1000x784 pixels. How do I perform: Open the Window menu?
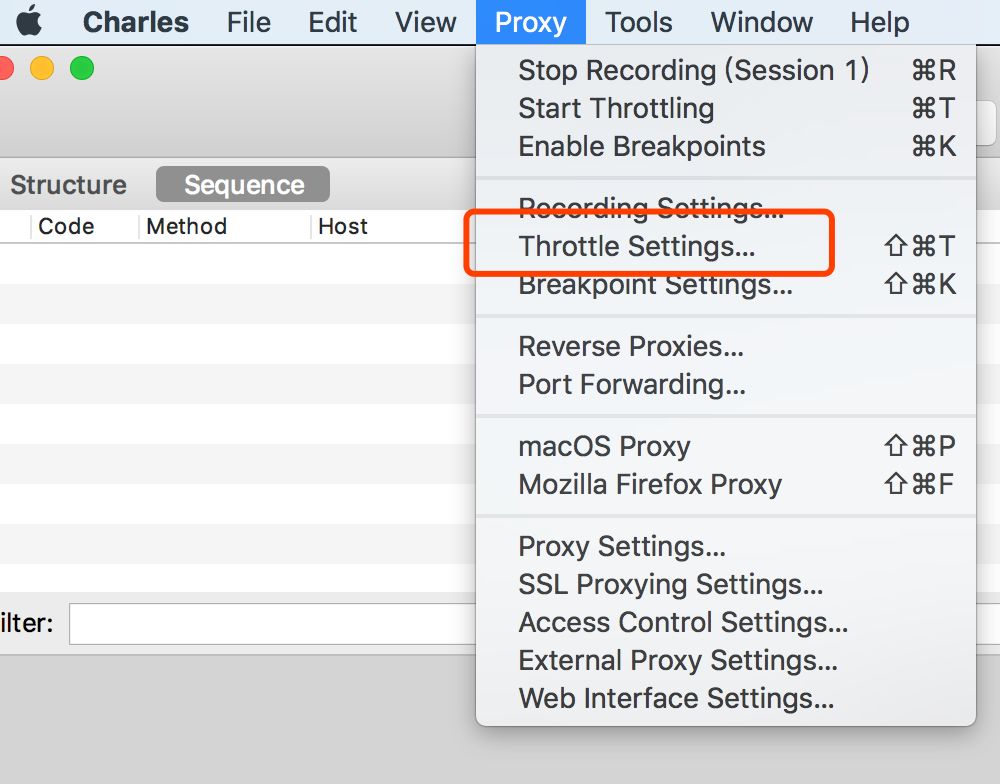(761, 22)
